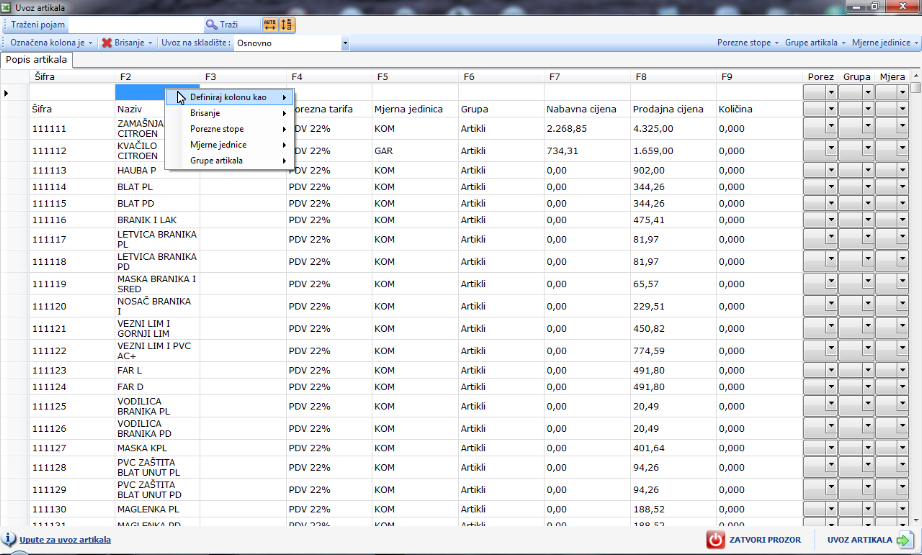Select the 774,59 price cell
Image resolution: width=922 pixels, height=555 pixels.
[x=673, y=350]
